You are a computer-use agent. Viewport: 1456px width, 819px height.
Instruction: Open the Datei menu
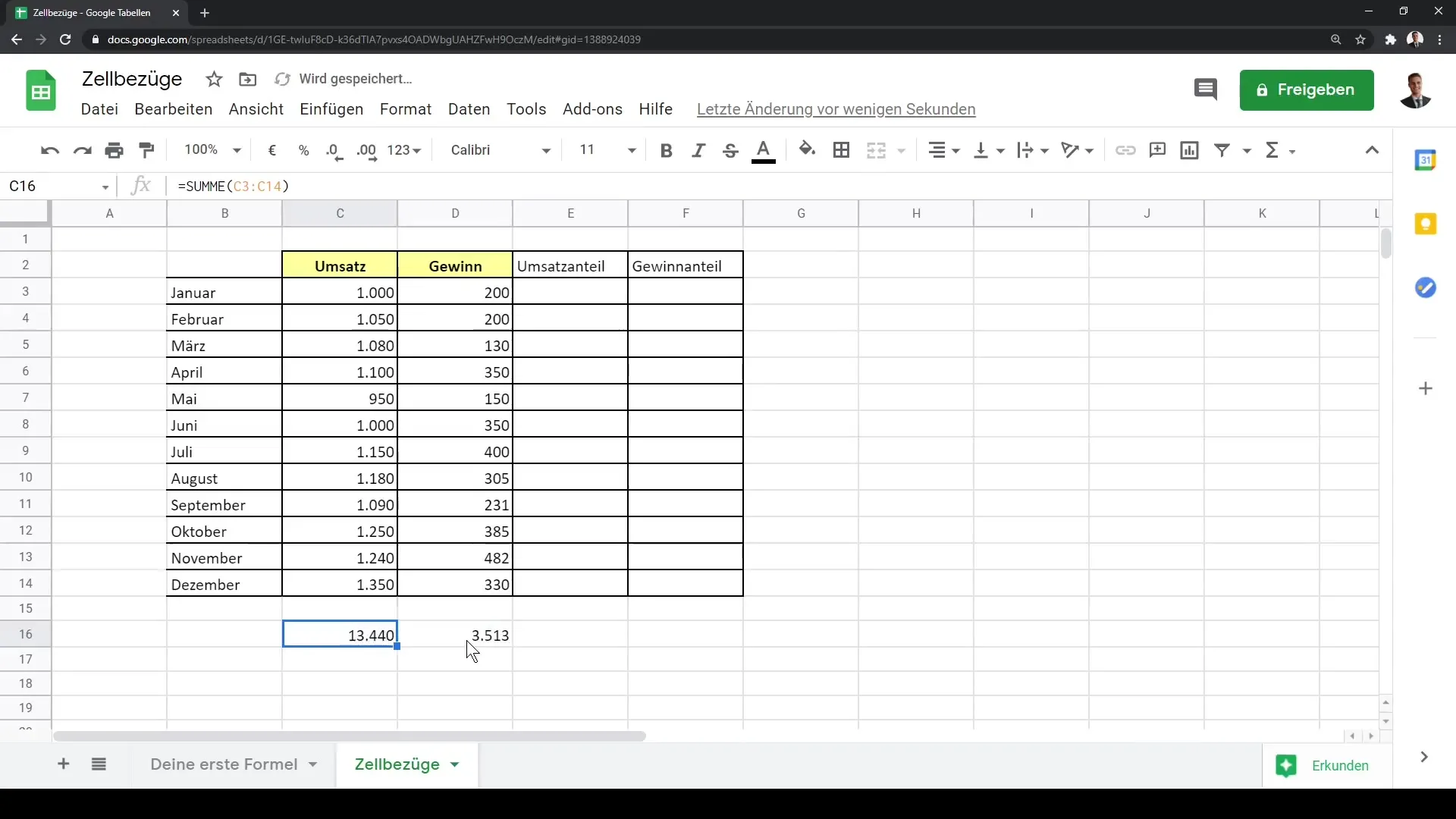99,109
